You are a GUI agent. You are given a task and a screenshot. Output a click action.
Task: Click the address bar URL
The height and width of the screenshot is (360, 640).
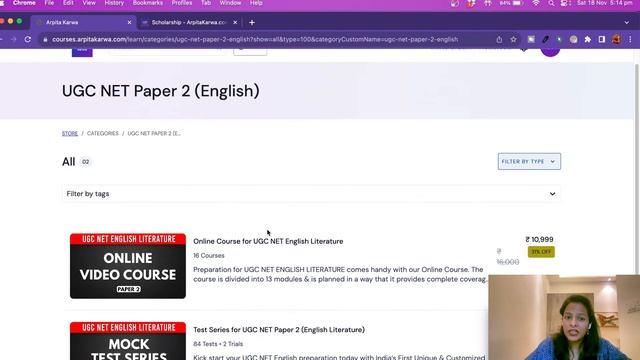pos(255,40)
